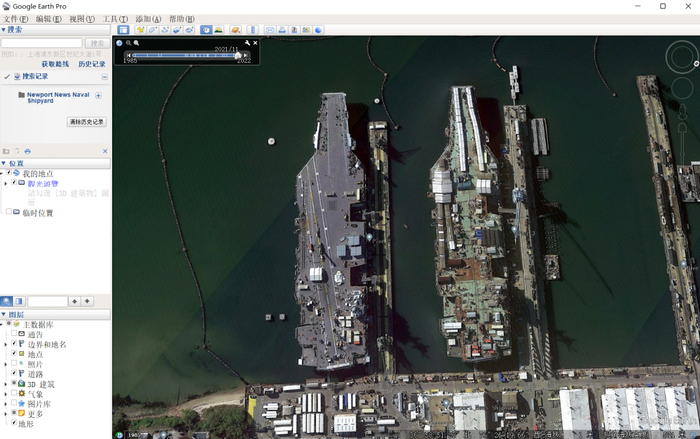Click the email toolbar icon
The width and height of the screenshot is (700, 439).
(x=270, y=30)
